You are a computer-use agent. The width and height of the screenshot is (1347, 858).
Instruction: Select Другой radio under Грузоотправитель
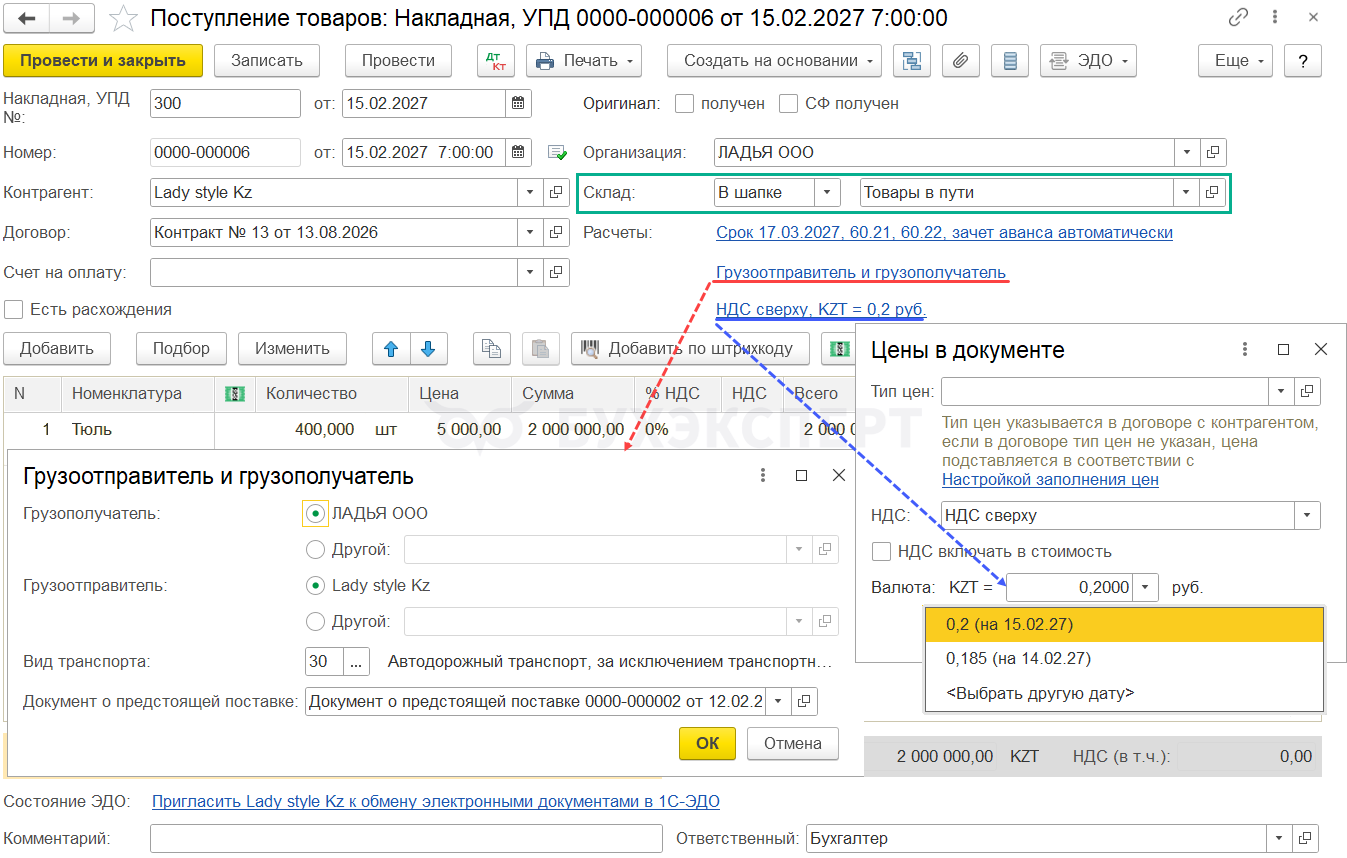point(315,621)
